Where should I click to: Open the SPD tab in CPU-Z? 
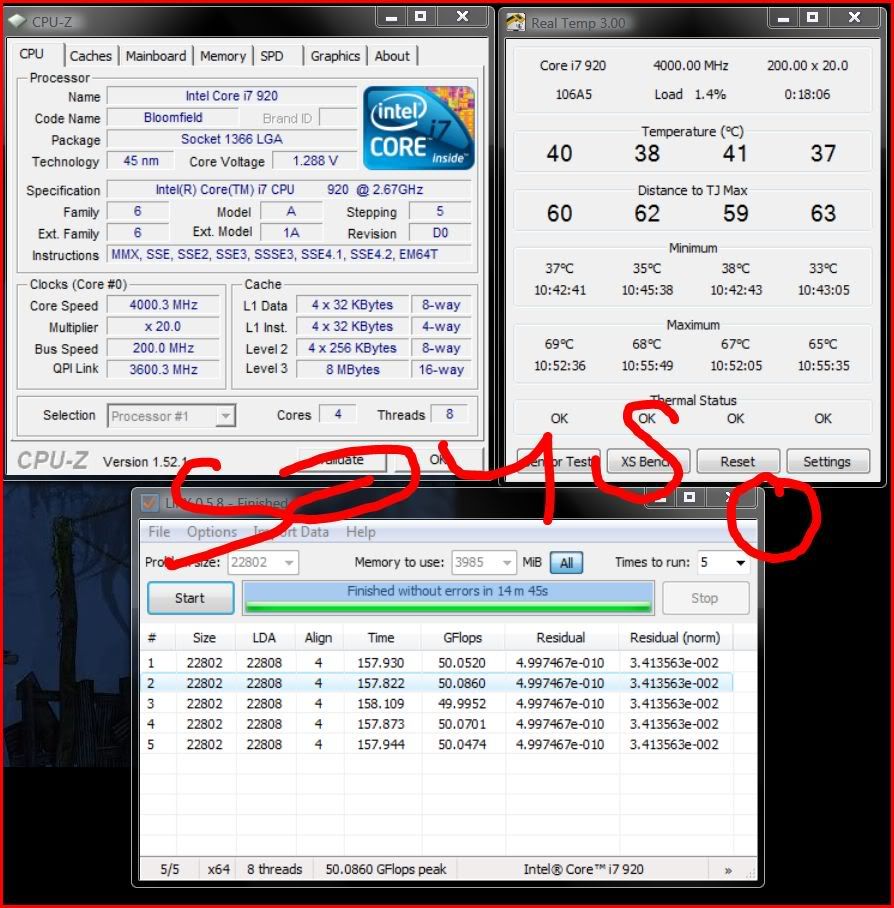click(271, 56)
